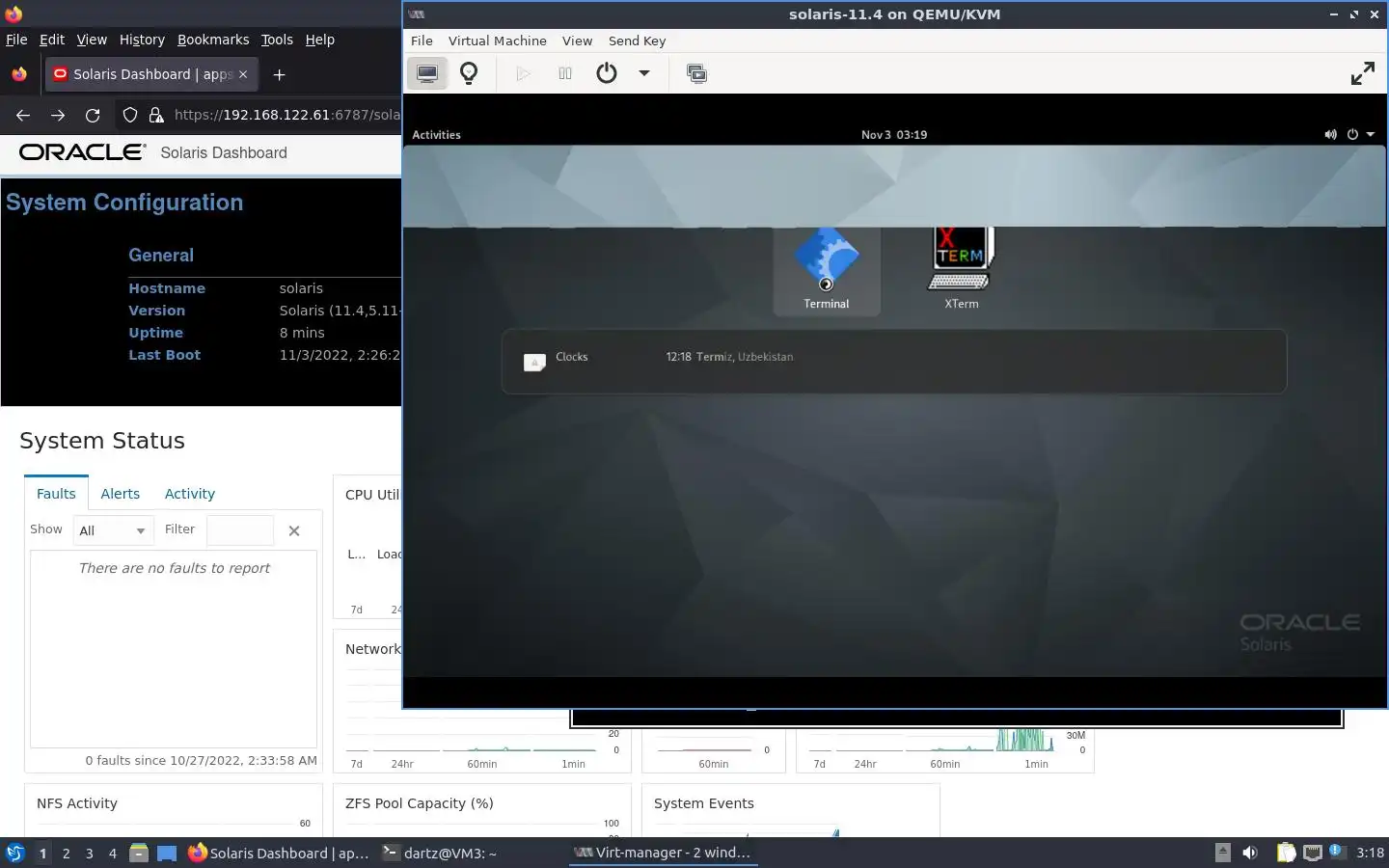Switch VM viewer to fullscreen mode
1389x868 pixels.
click(1362, 73)
